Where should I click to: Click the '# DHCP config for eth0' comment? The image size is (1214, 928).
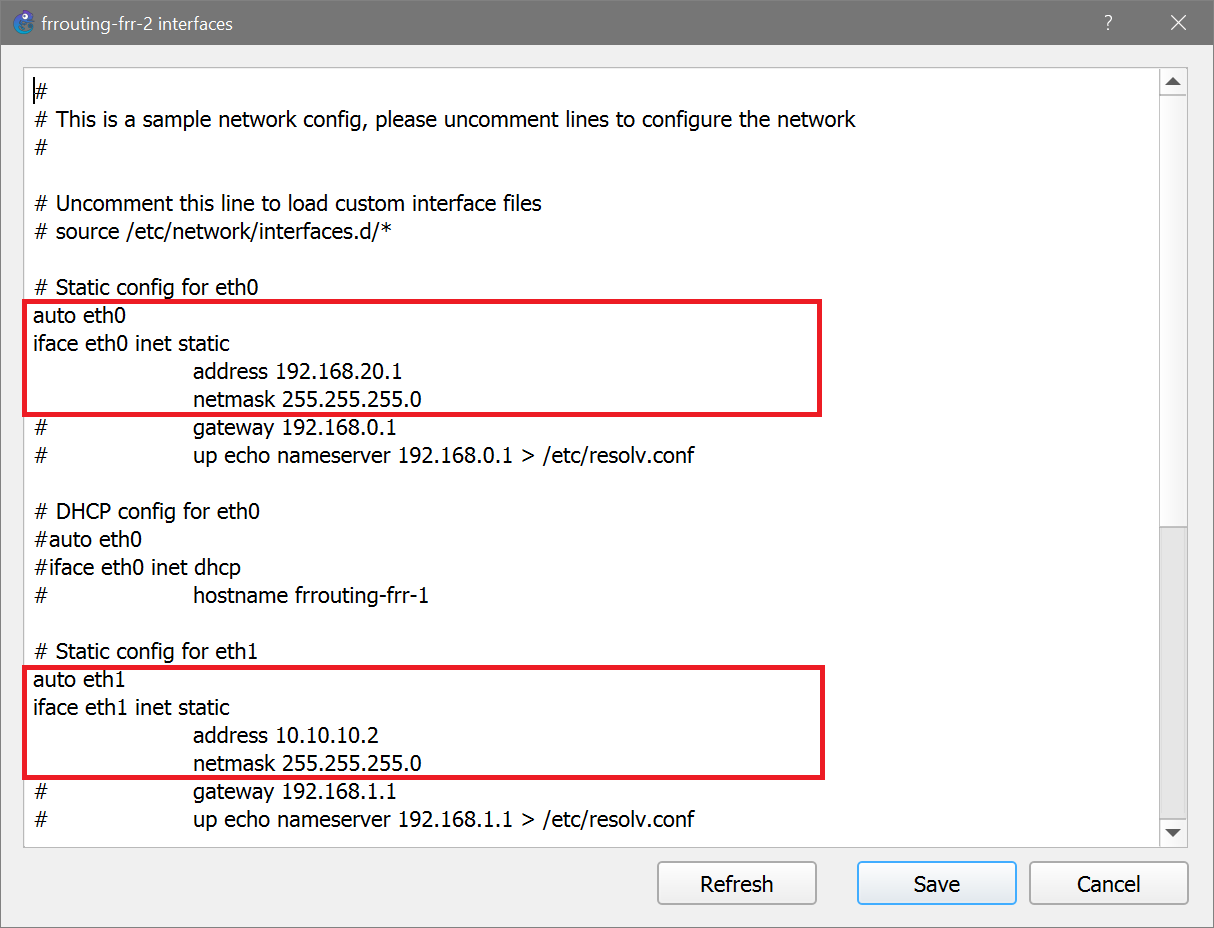click(x=147, y=511)
